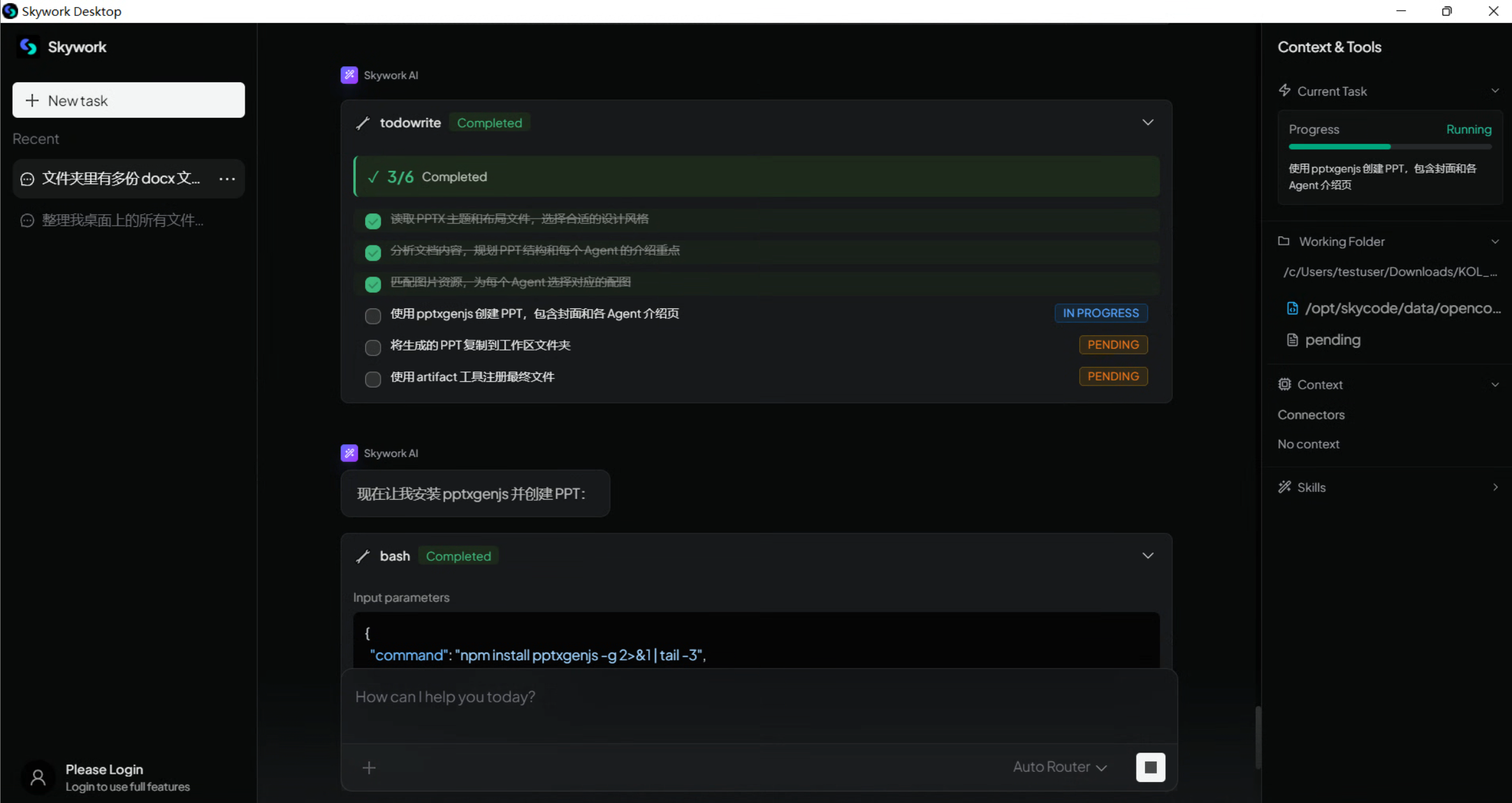The width and height of the screenshot is (1512, 803).
Task: Click the green task progress bar
Action: 1339,147
